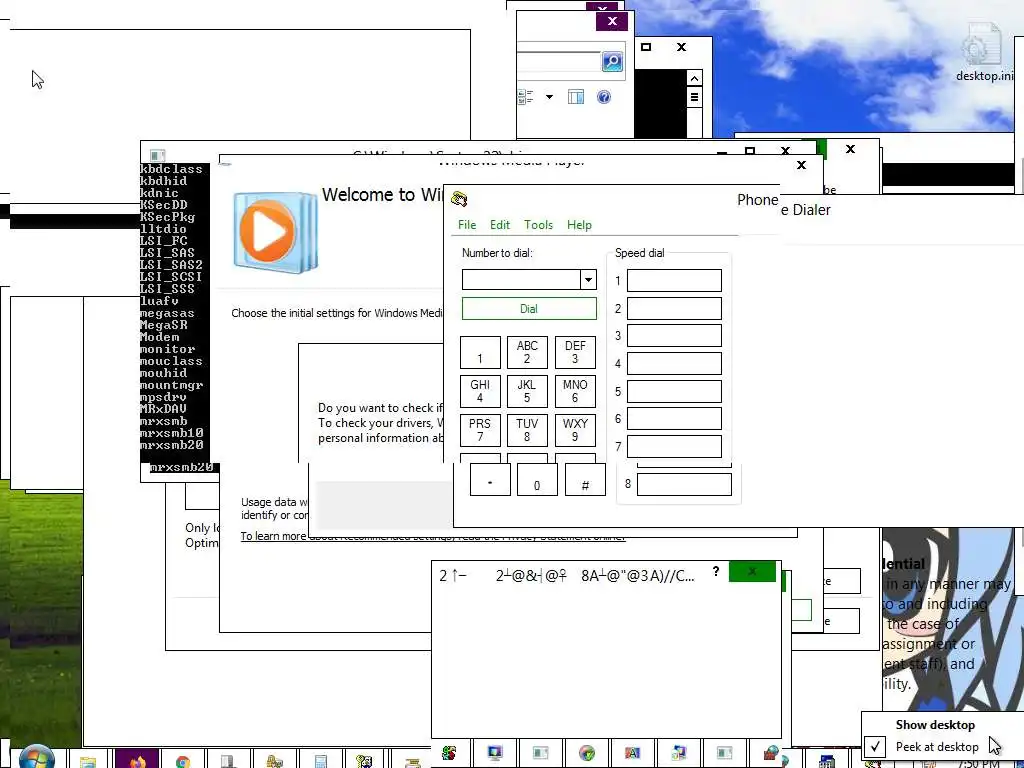Open the Number to dial dropdown arrow
Viewport: 1024px width, 768px height.
(588, 280)
